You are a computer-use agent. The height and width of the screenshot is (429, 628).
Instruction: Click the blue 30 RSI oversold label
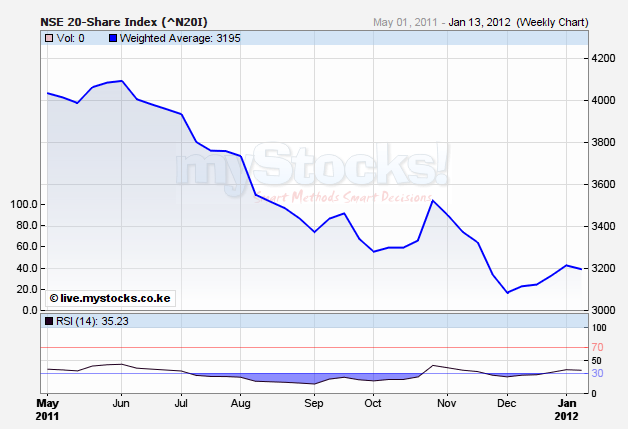(x=597, y=373)
